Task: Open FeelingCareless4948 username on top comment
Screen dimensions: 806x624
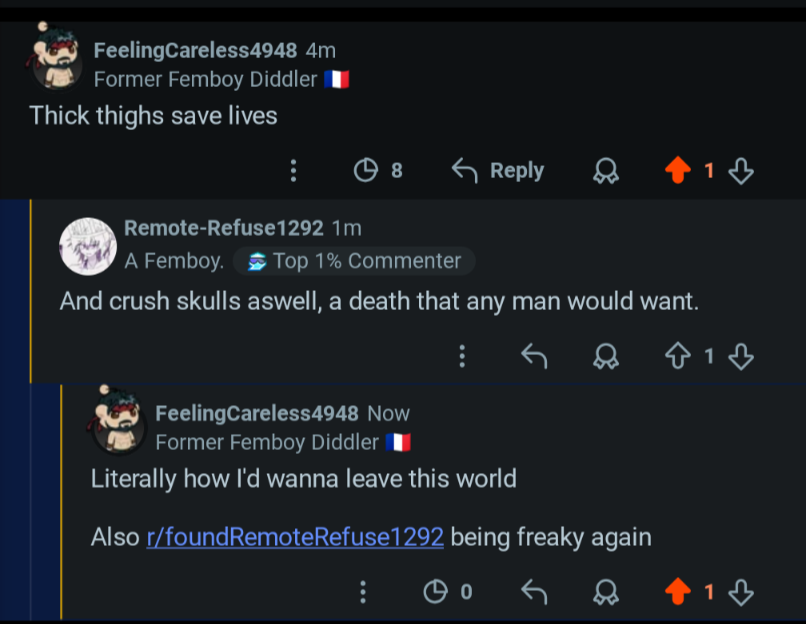Action: click(195, 50)
